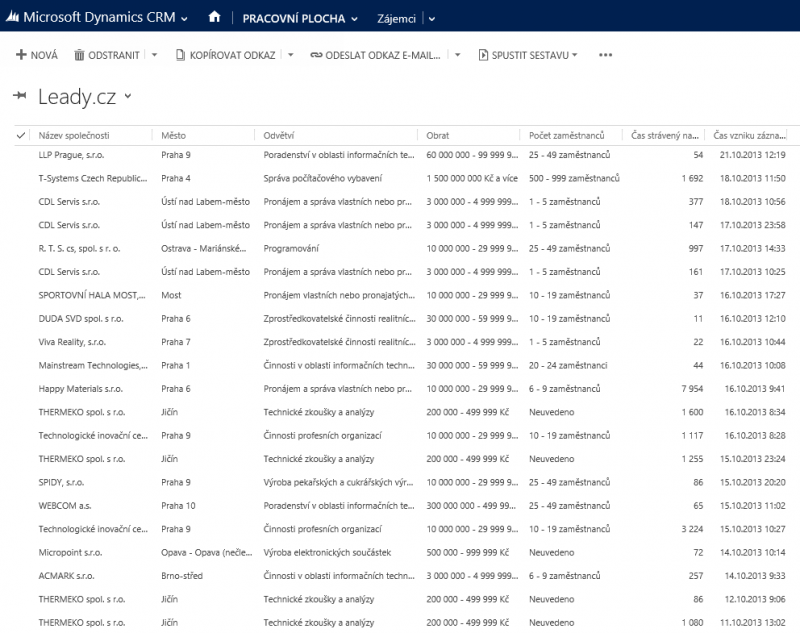Open Micropoint s.r.o. record
The height and width of the screenshot is (633, 800).
pos(70,552)
